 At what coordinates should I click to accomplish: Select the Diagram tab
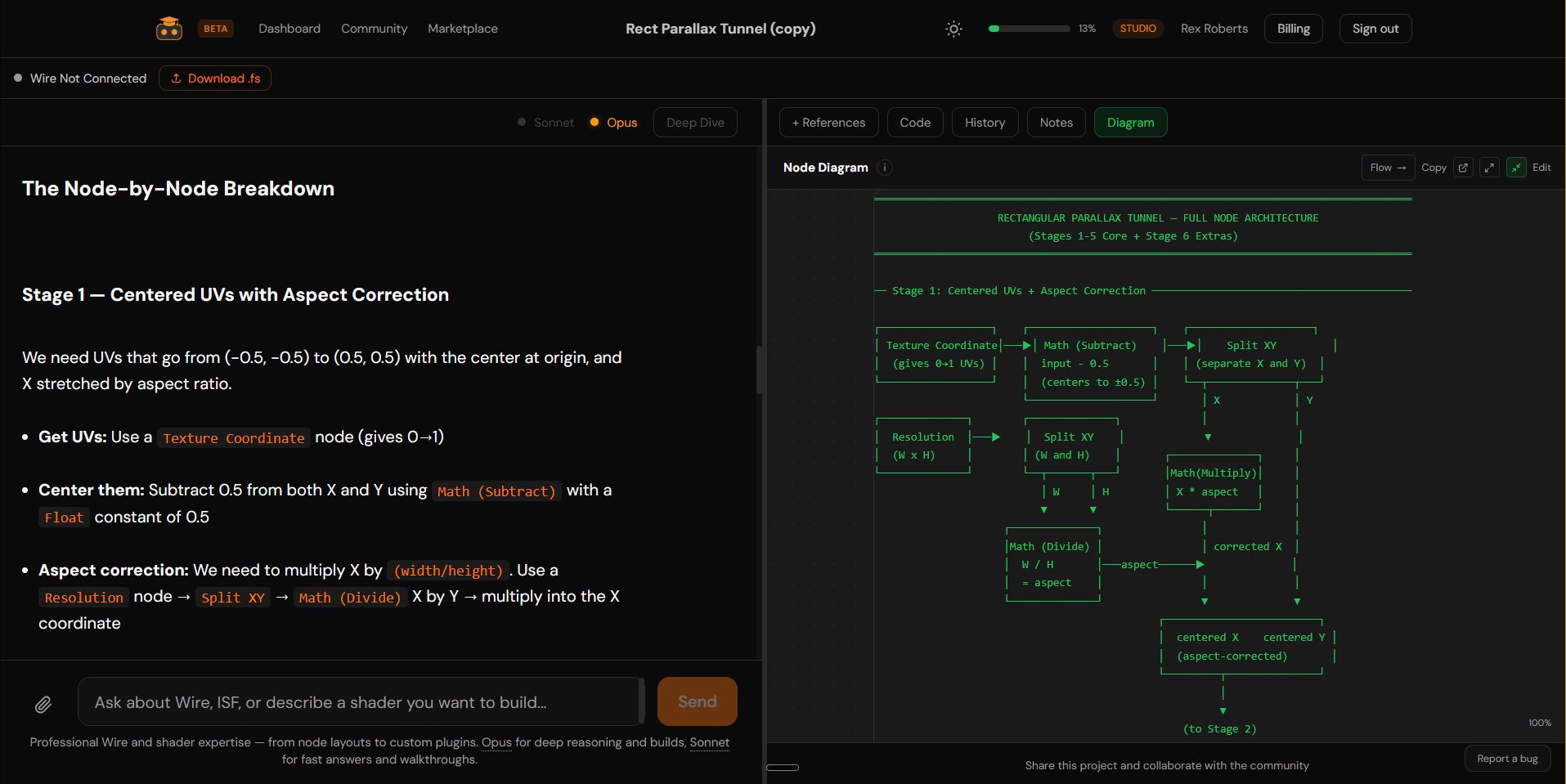[1131, 123]
